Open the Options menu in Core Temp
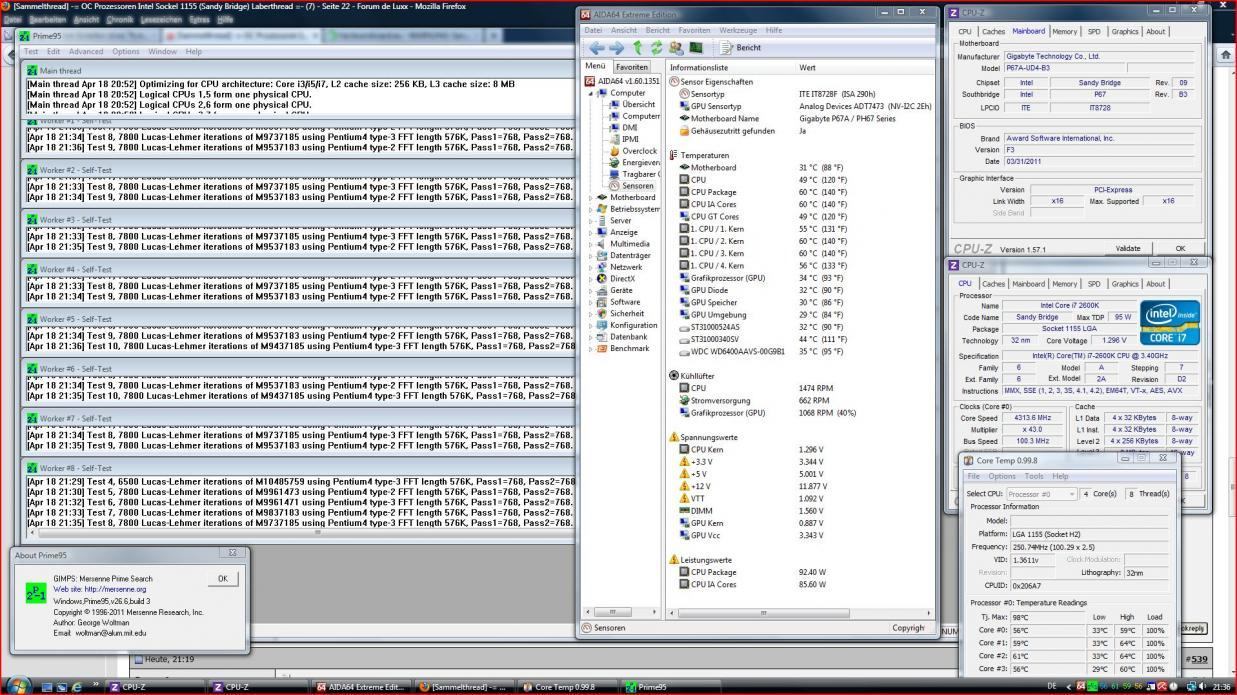This screenshot has height=695, width=1237. pos(1002,476)
